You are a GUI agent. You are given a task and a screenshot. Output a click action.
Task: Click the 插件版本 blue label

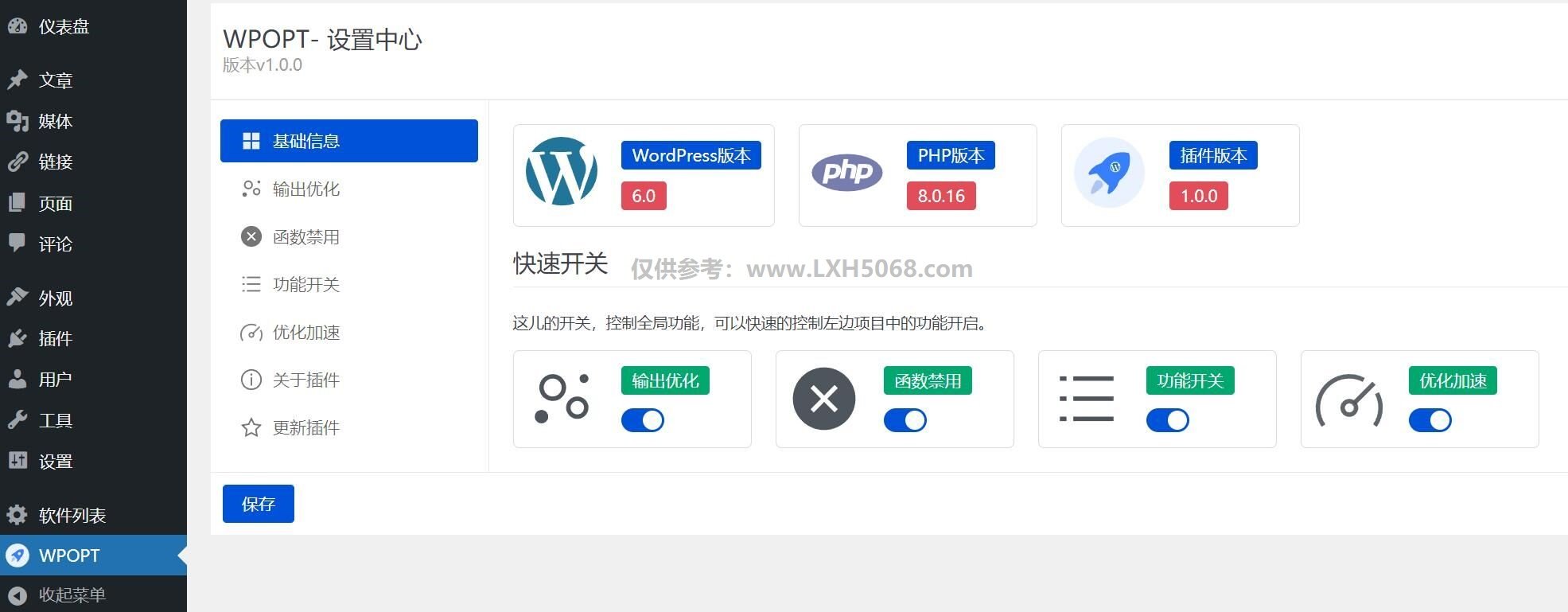[1213, 155]
